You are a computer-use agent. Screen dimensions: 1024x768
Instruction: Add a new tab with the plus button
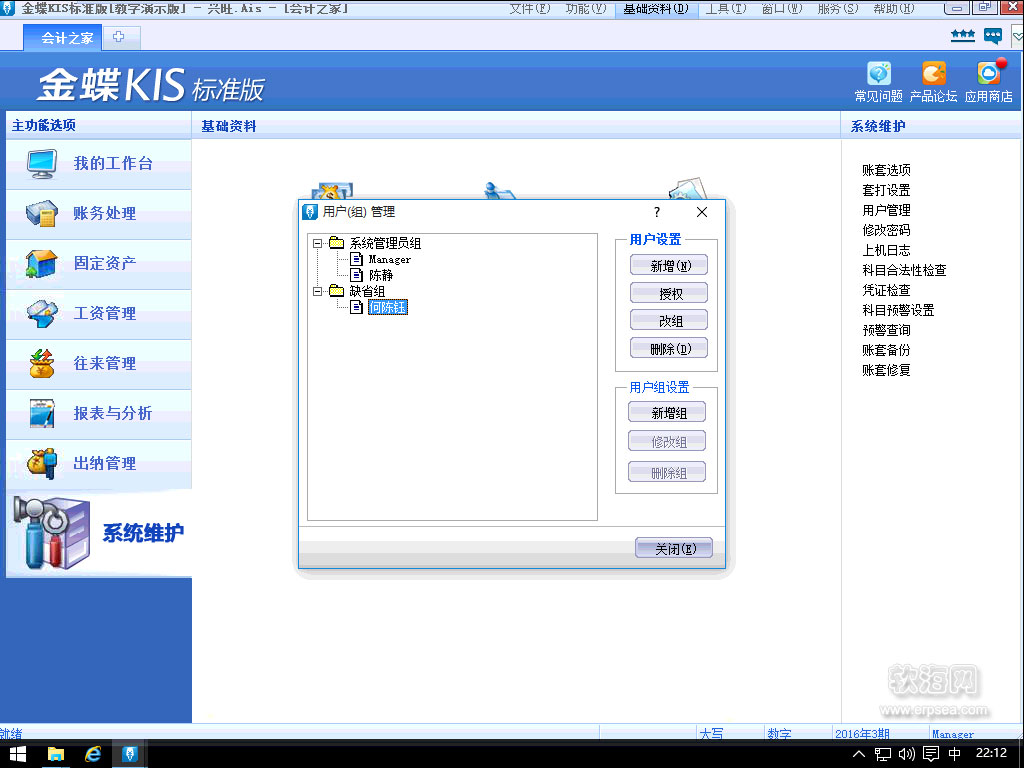pos(118,37)
